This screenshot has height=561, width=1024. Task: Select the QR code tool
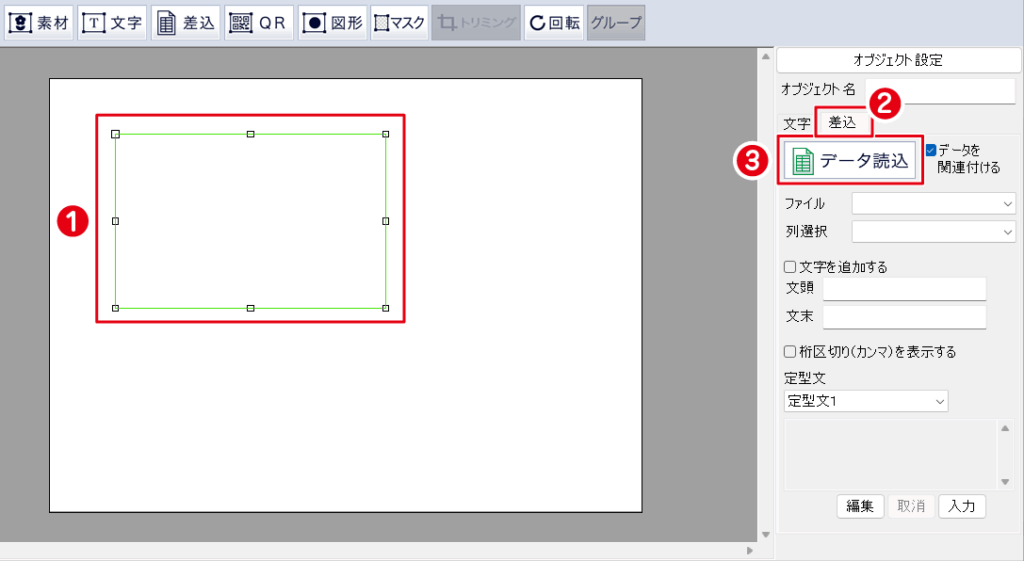(x=258, y=22)
